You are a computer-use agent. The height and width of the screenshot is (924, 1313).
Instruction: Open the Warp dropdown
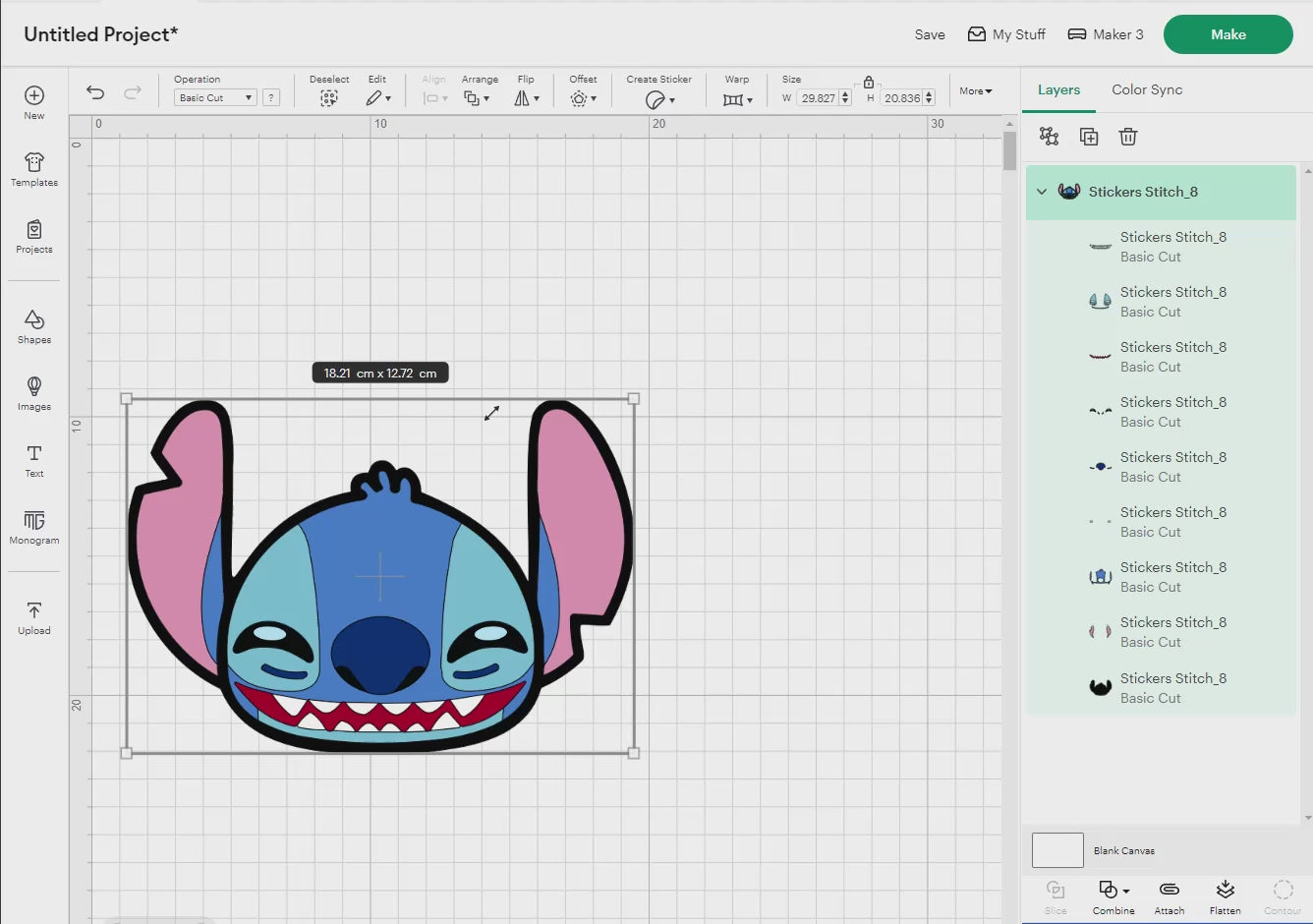click(x=737, y=99)
